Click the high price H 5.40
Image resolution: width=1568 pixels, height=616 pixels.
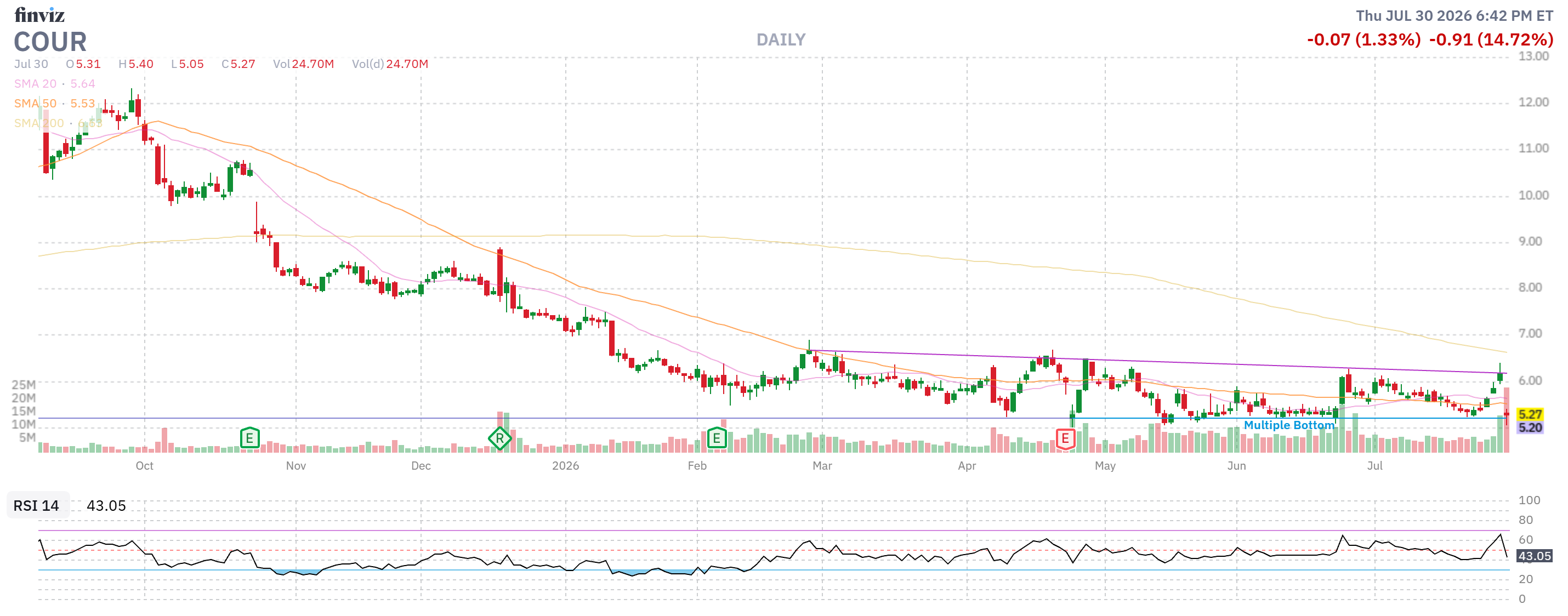(136, 64)
